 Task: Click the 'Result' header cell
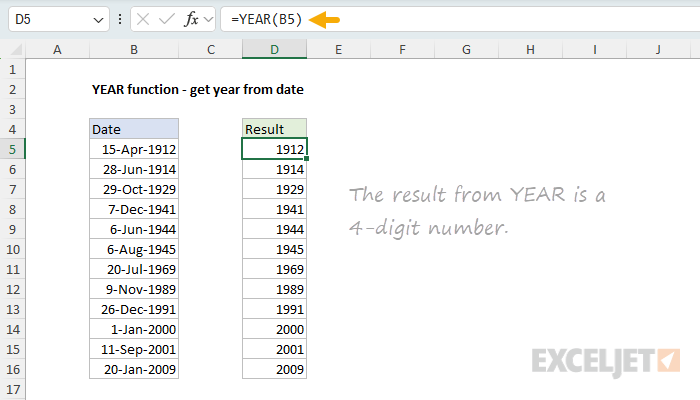pyautogui.click(x=275, y=129)
